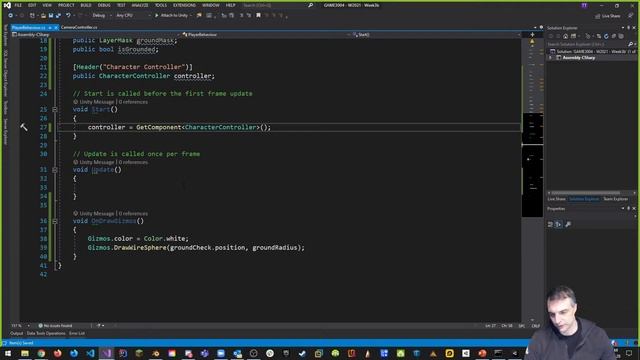Switch to the Live Share panel tab
The image size is (640, 360).
point(557,199)
